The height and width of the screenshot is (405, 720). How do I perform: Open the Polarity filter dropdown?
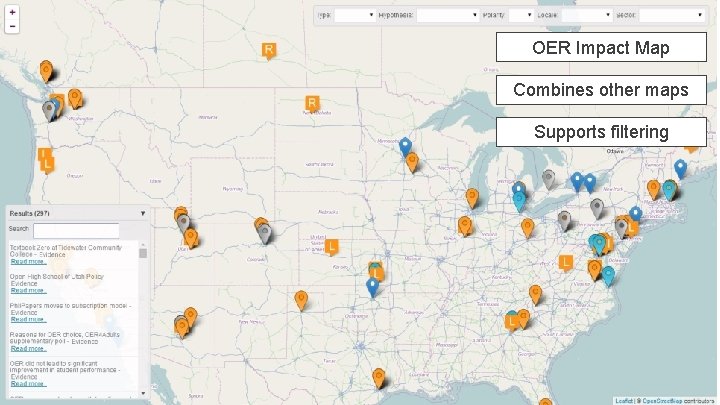(521, 15)
